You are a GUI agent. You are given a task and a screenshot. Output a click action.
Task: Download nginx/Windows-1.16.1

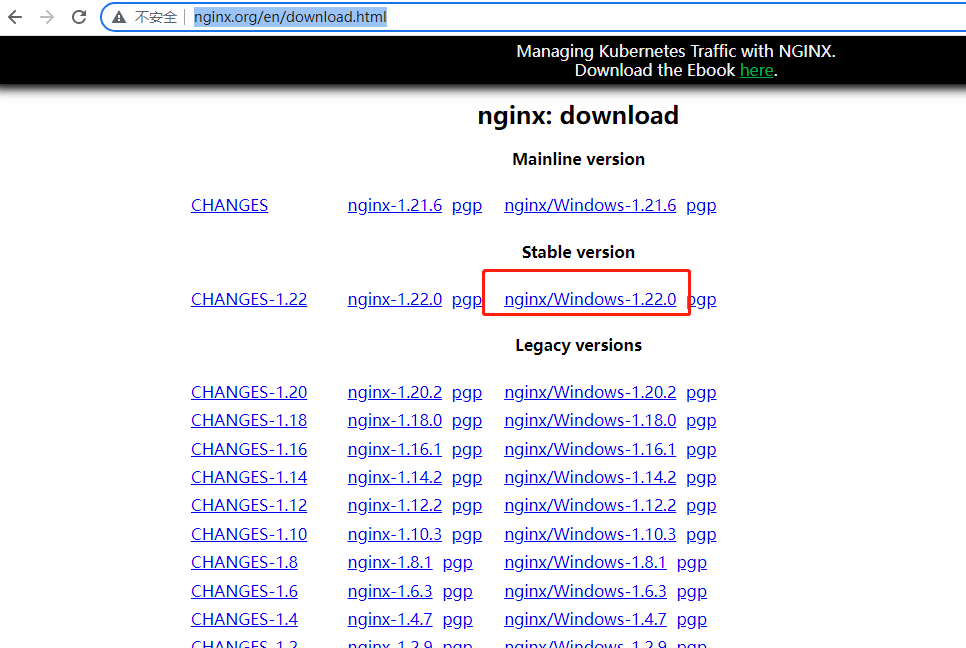[x=590, y=449]
